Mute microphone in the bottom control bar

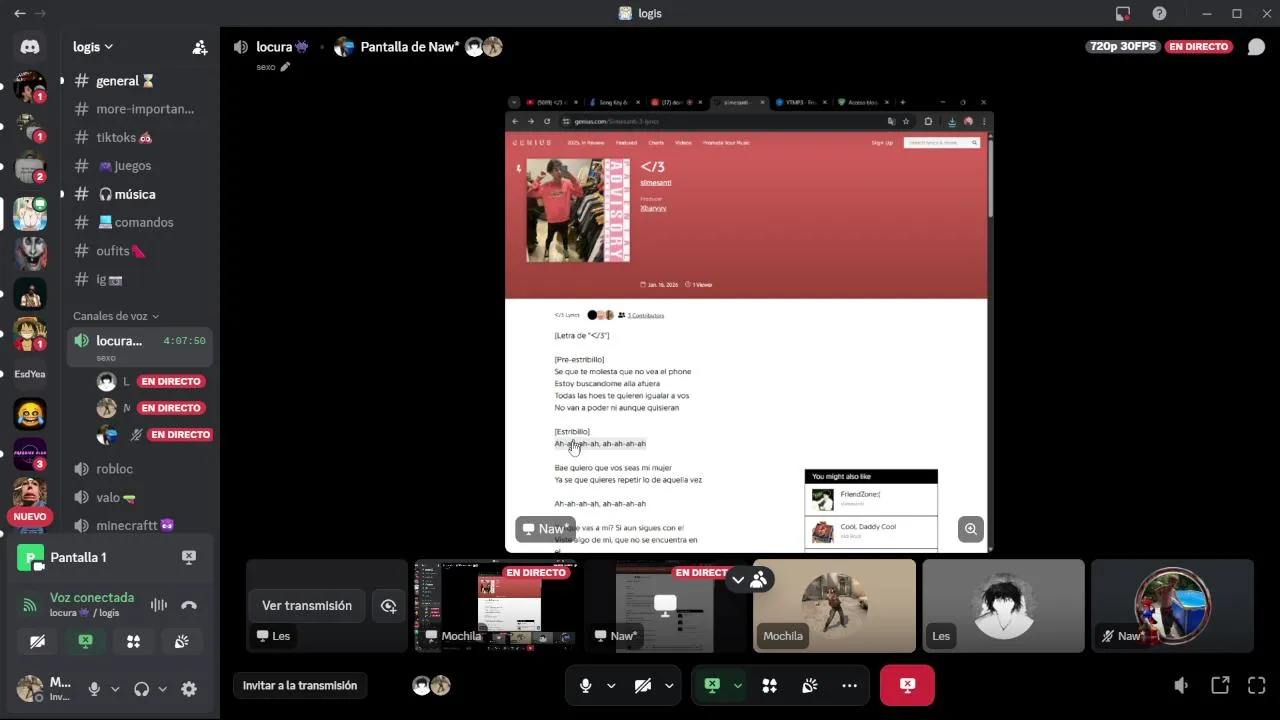(585, 685)
